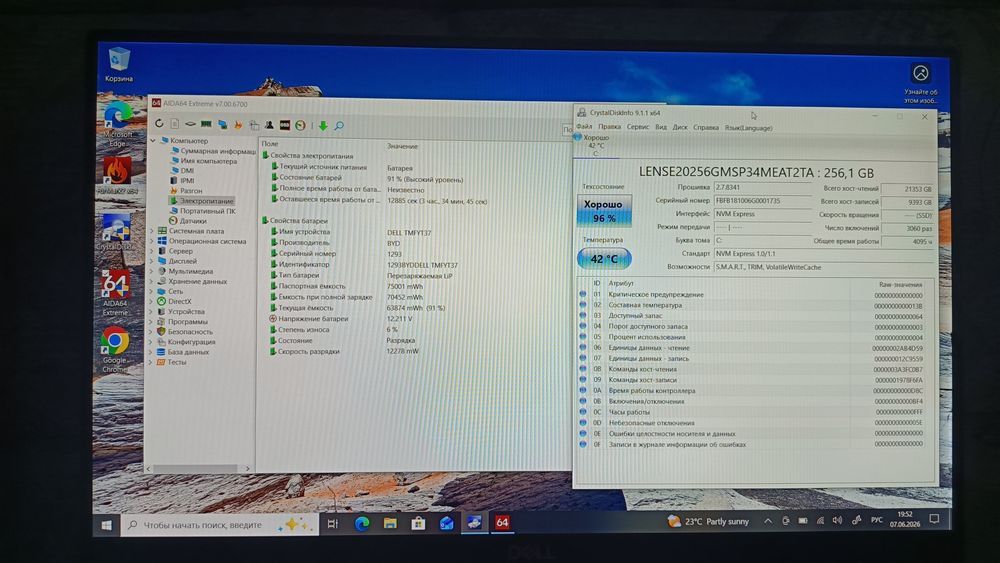
Task: Open File Explorer from taskbar
Action: [x=390, y=523]
